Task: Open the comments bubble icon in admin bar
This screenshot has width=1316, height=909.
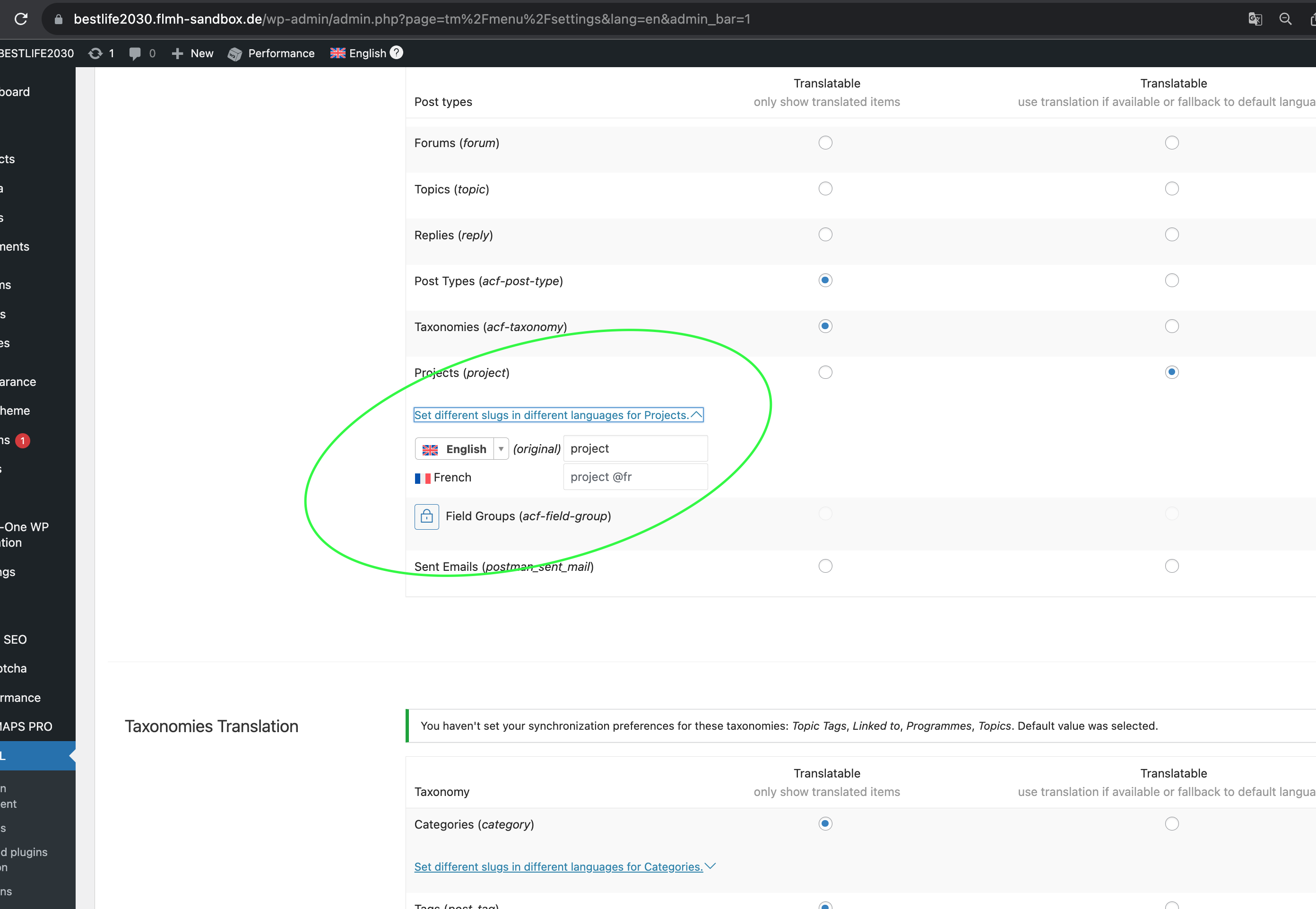Action: (x=135, y=53)
